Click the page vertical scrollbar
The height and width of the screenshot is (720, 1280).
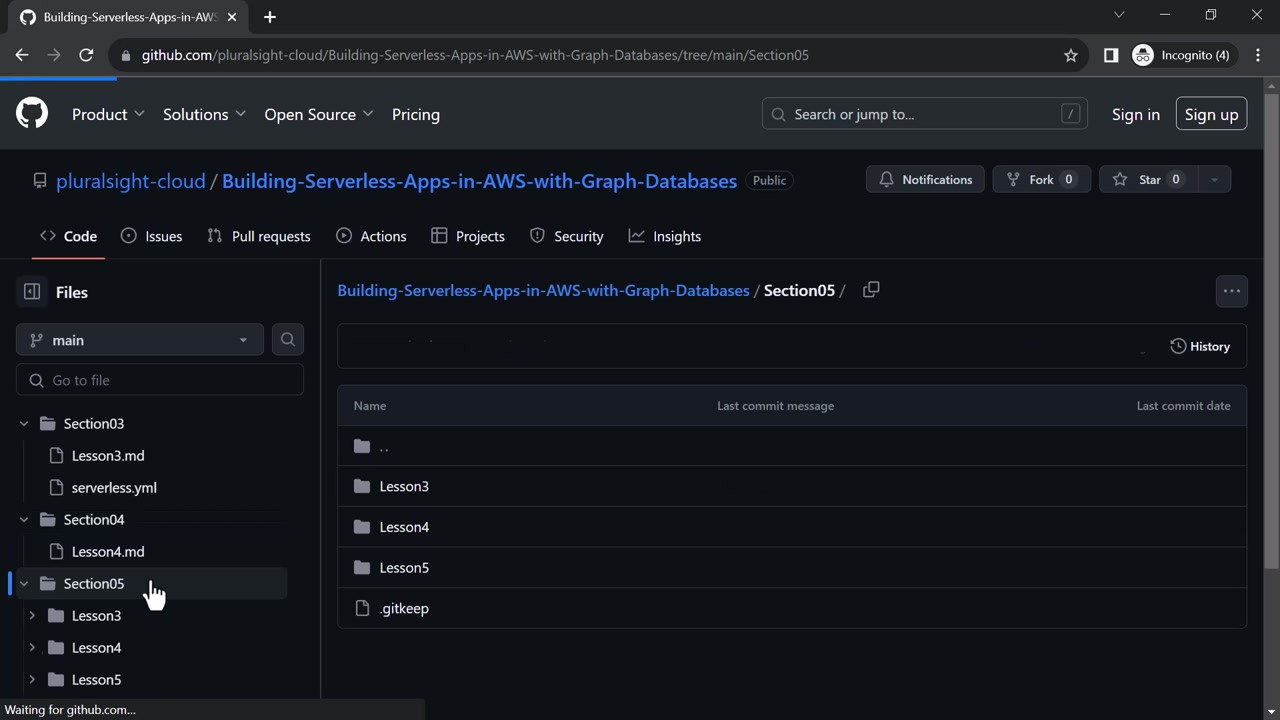coord(1271,330)
